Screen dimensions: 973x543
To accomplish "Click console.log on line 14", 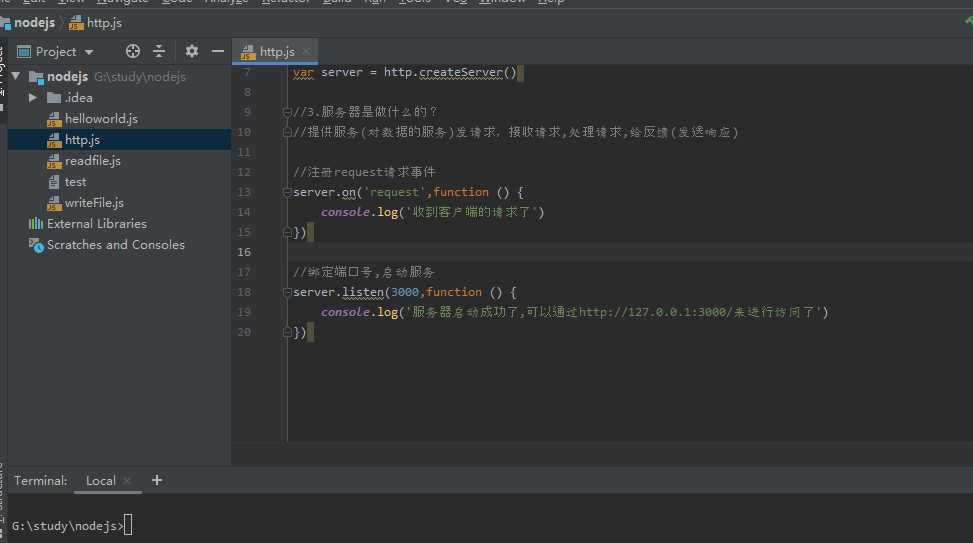I will (359, 212).
